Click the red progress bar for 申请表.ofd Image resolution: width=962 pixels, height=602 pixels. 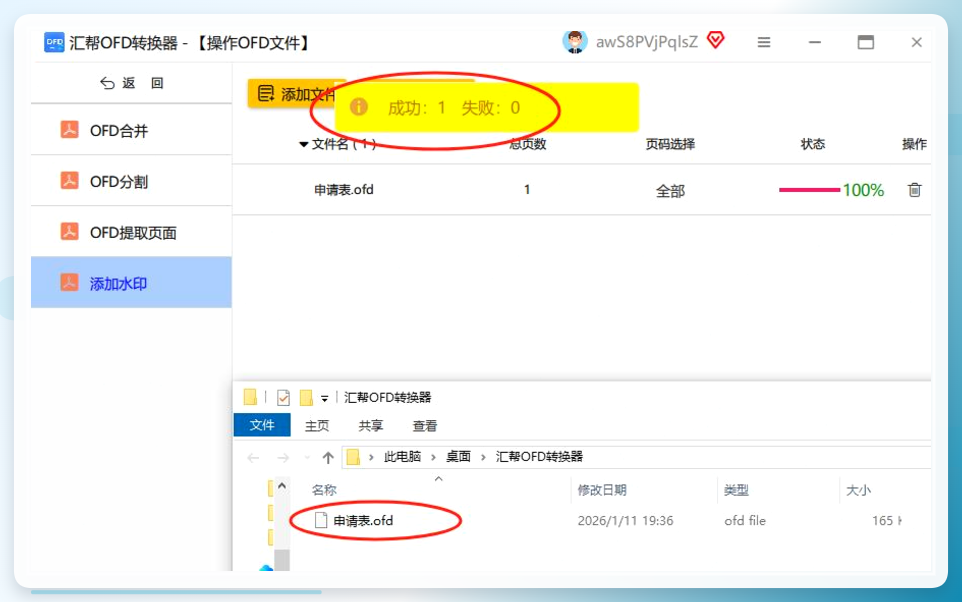[x=809, y=190]
